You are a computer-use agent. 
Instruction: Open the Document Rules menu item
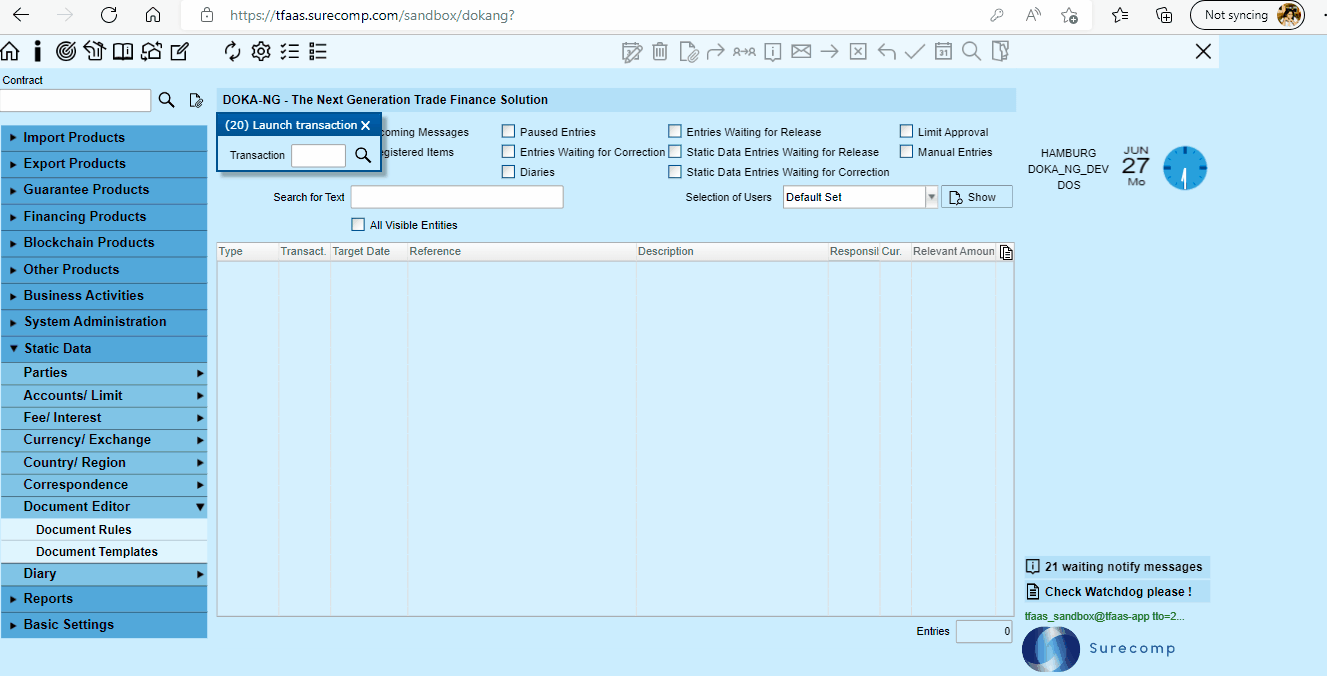pos(104,530)
